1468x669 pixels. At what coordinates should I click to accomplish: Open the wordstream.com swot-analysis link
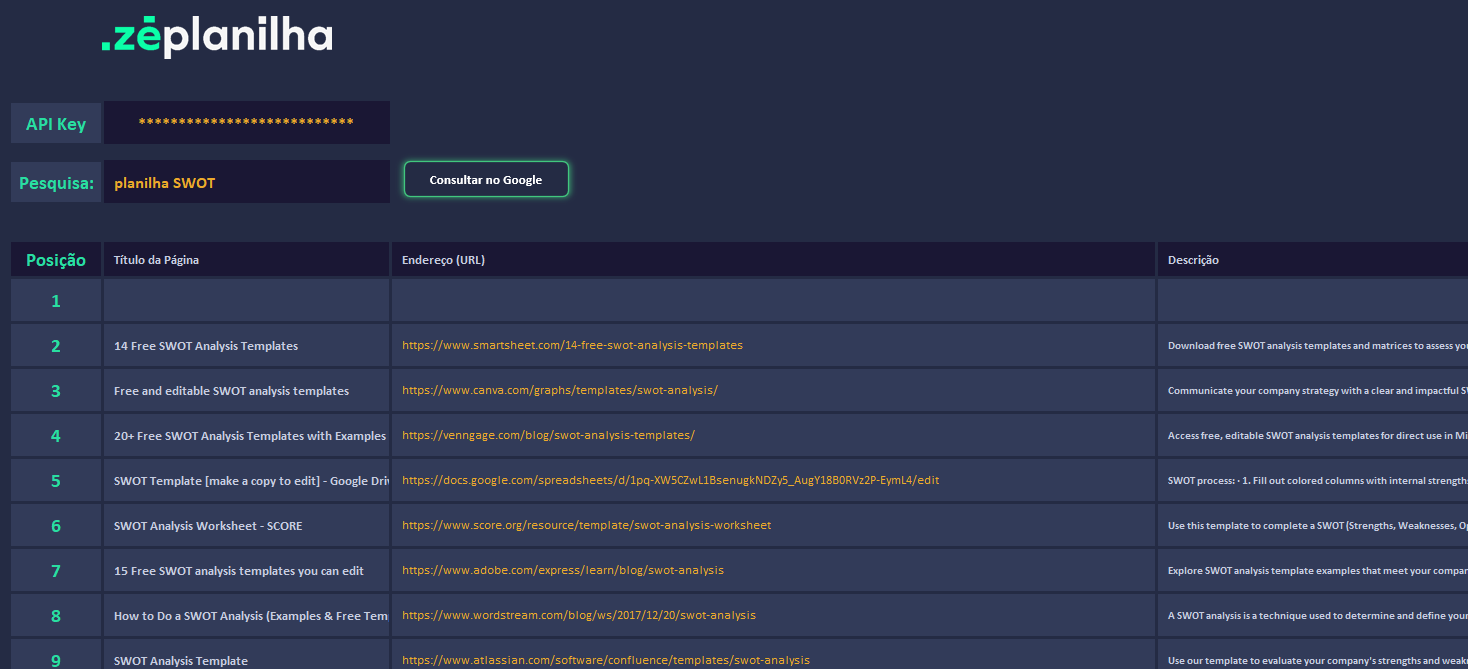click(579, 615)
